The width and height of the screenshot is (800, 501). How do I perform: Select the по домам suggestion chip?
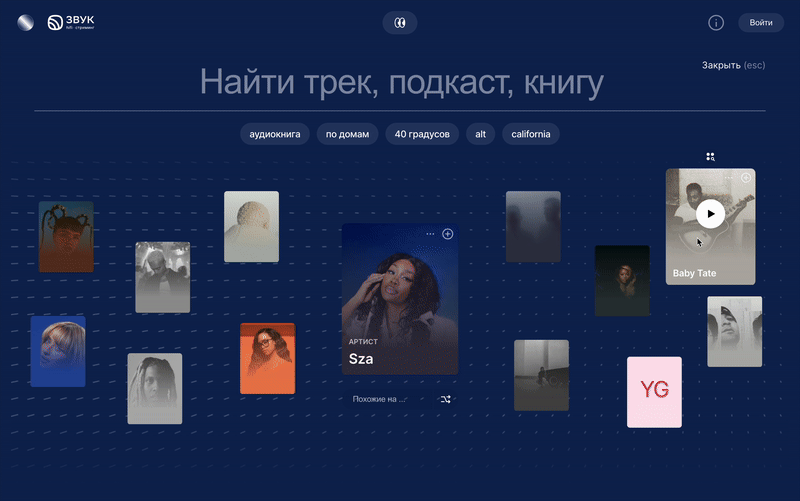347,134
